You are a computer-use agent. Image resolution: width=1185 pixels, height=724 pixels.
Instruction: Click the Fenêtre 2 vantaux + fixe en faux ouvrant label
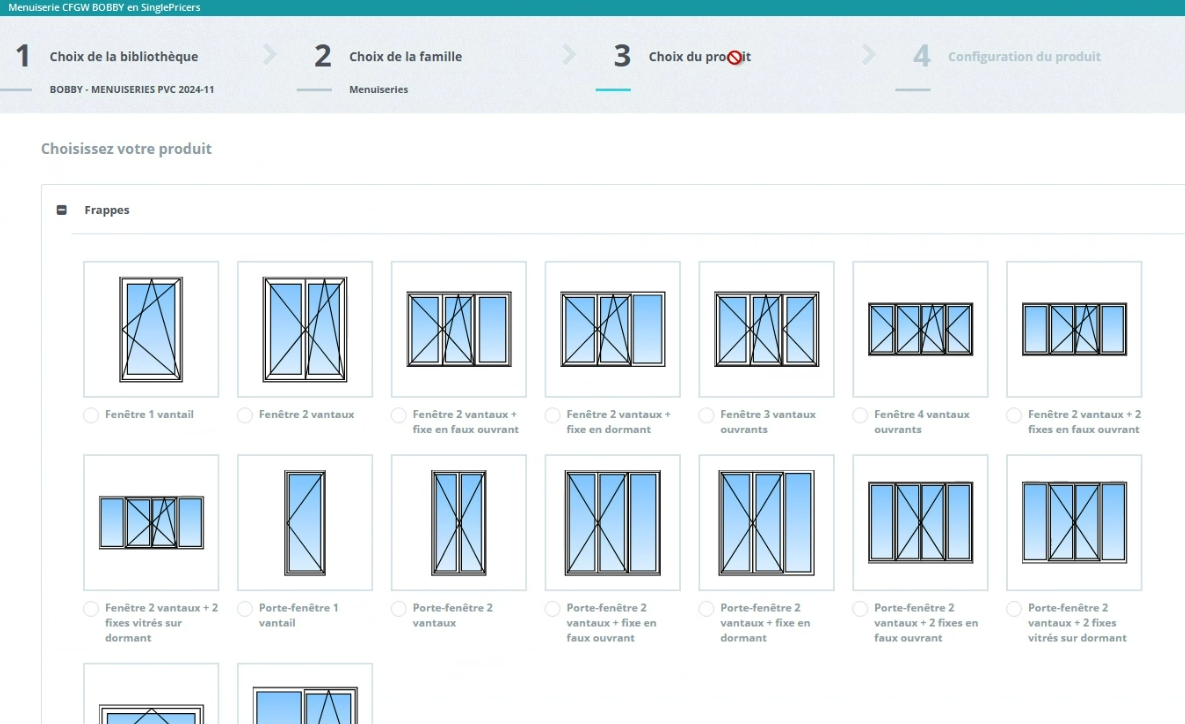465,422
